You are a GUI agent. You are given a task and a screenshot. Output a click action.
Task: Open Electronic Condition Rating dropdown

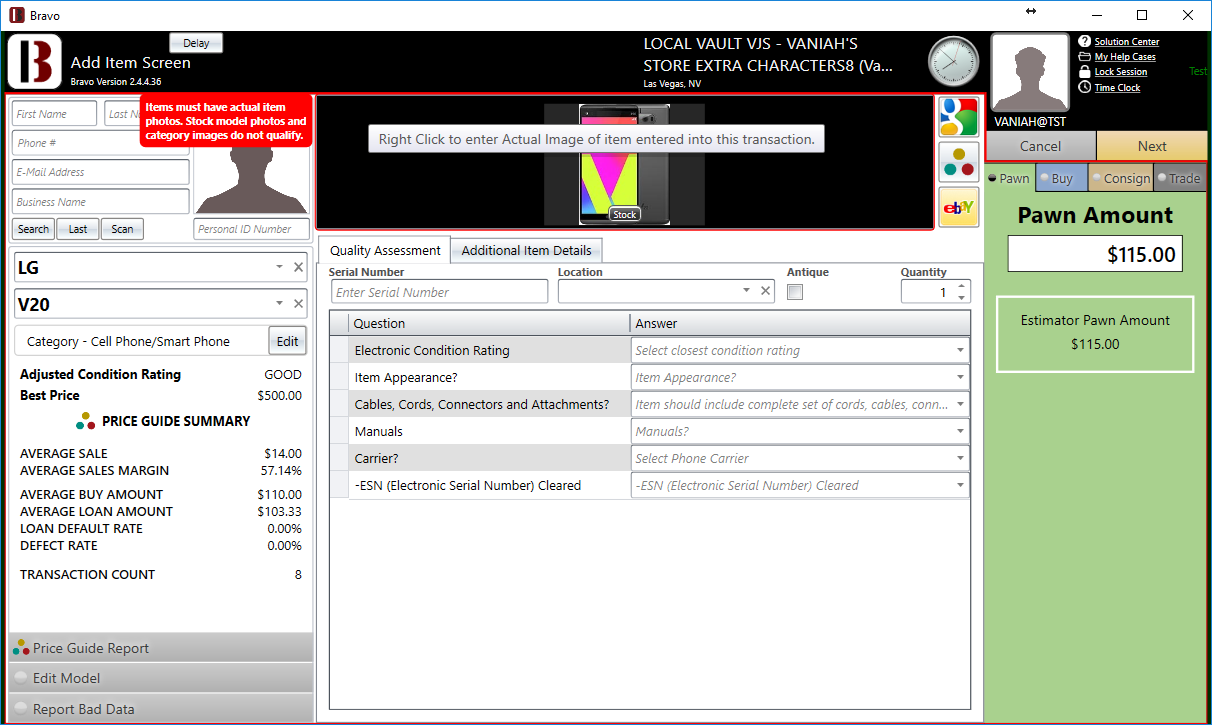point(961,351)
